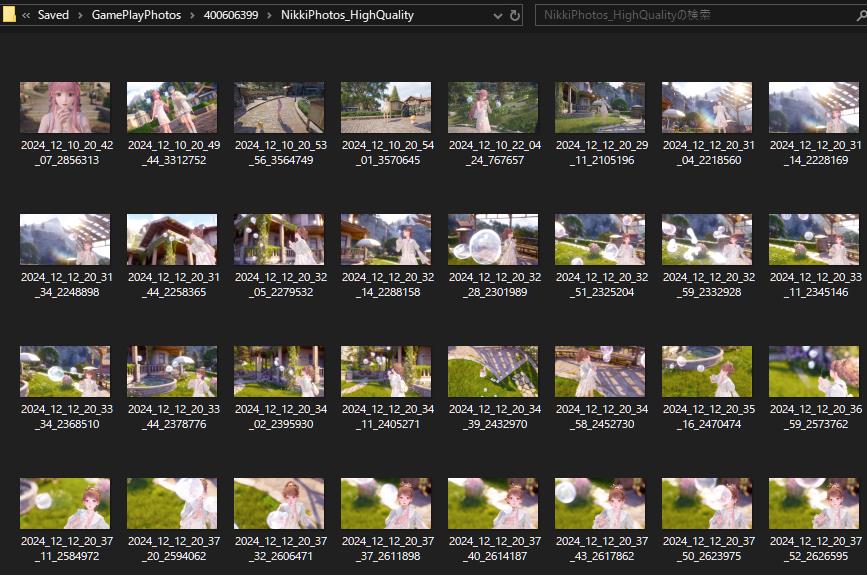Select thumbnail 2024_12_12_20_34_58_2452730
Viewport: 867px width, 575px height.
point(600,372)
